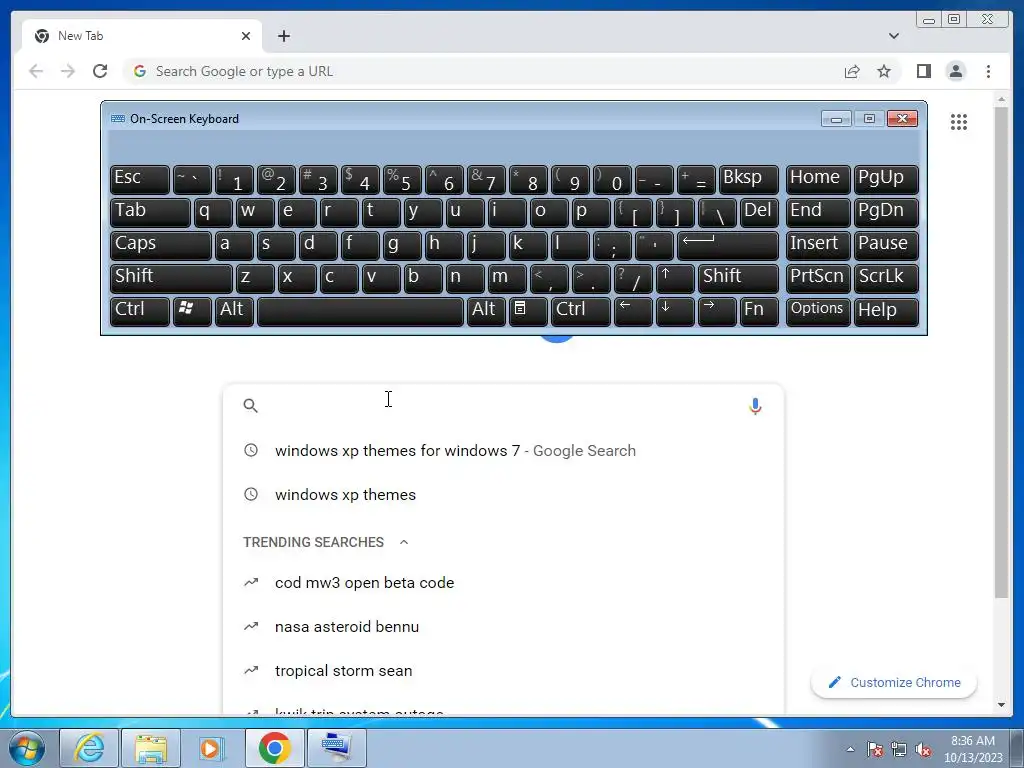The height and width of the screenshot is (768, 1024).
Task: Click up arrow key on keyboard
Action: 675,277
